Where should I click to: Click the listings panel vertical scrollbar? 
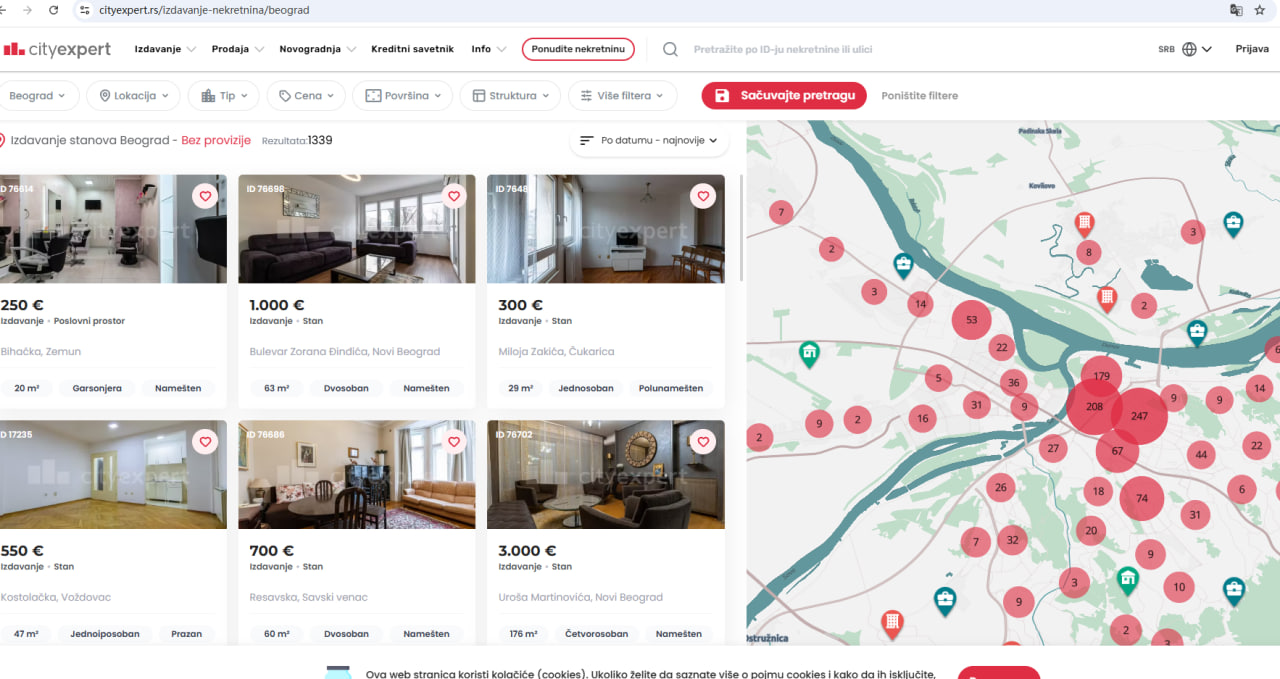[x=741, y=230]
